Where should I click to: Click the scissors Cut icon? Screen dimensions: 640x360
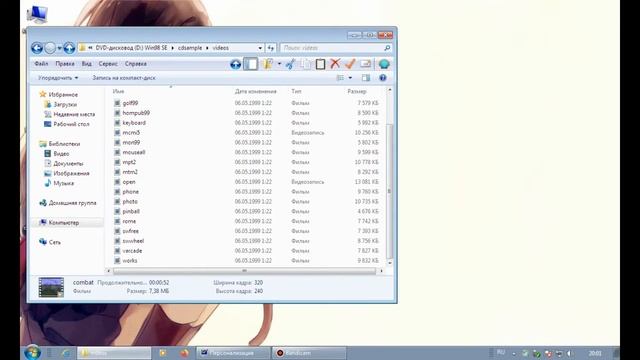pyautogui.click(x=291, y=64)
